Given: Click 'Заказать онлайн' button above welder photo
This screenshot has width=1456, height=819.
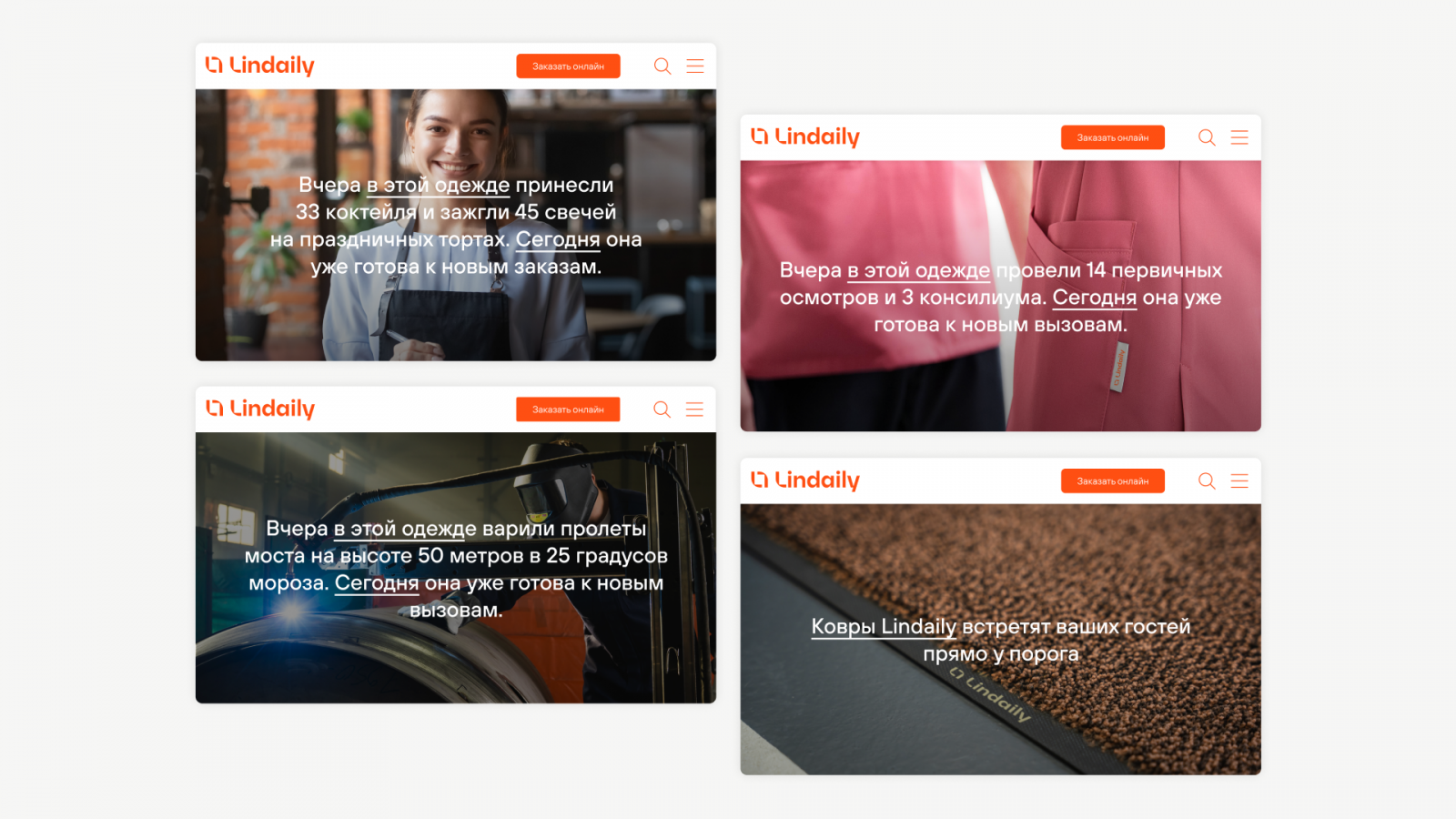Looking at the screenshot, I should click(x=568, y=409).
